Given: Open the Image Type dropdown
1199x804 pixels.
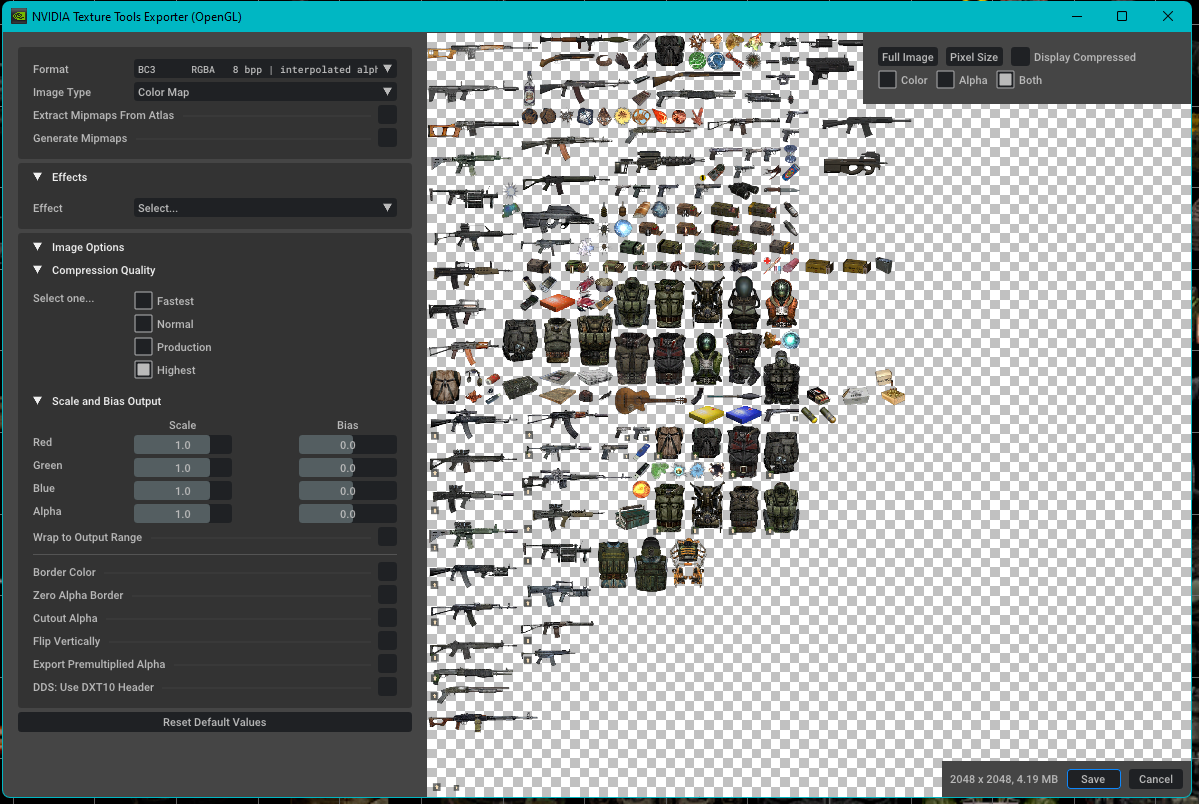Looking at the screenshot, I should [265, 92].
